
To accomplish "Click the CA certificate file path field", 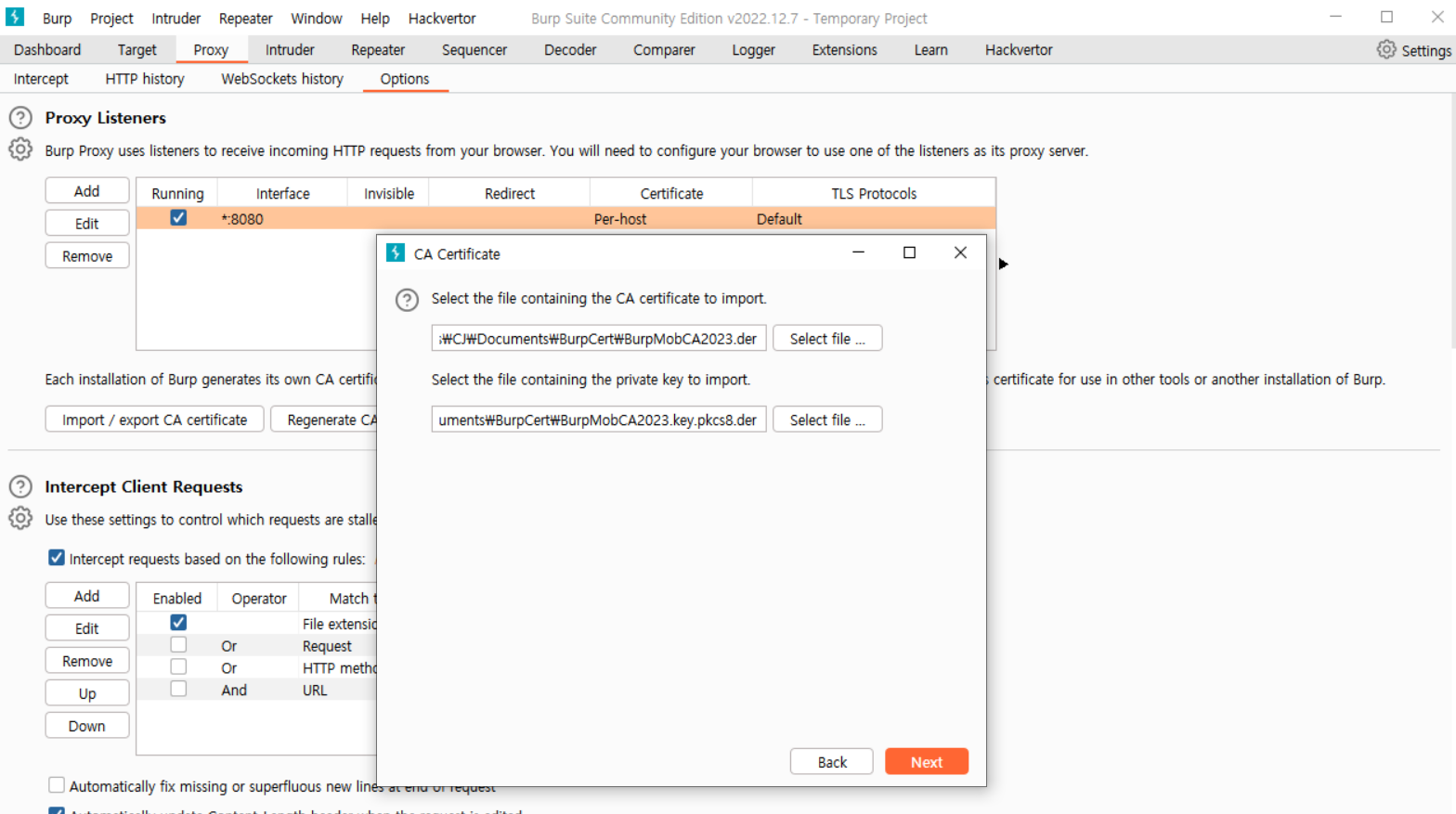I will [599, 339].
